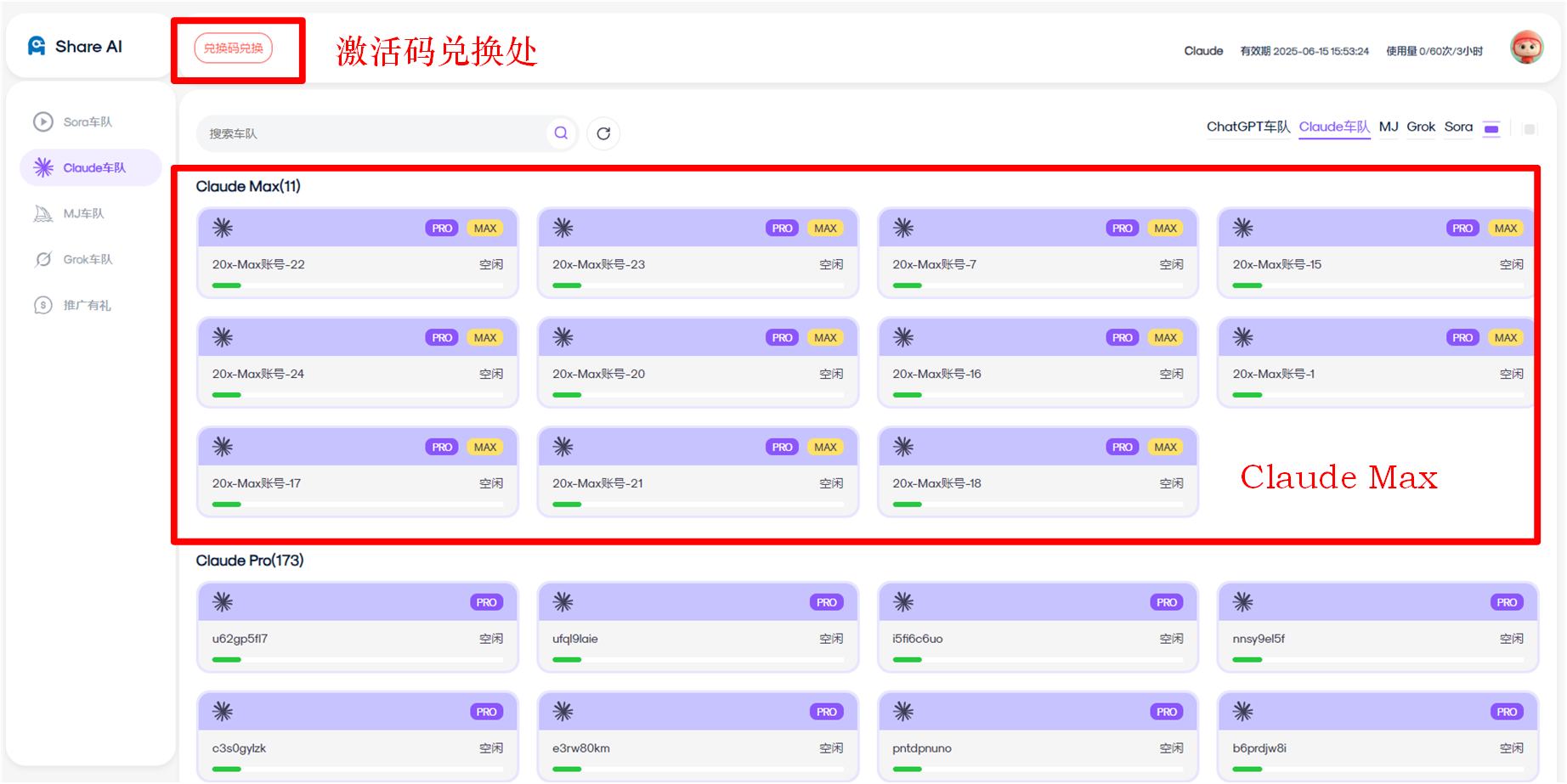This screenshot has height=784, width=1567.
Task: Select account name 20x-Max账号-1
Action: tap(1273, 374)
